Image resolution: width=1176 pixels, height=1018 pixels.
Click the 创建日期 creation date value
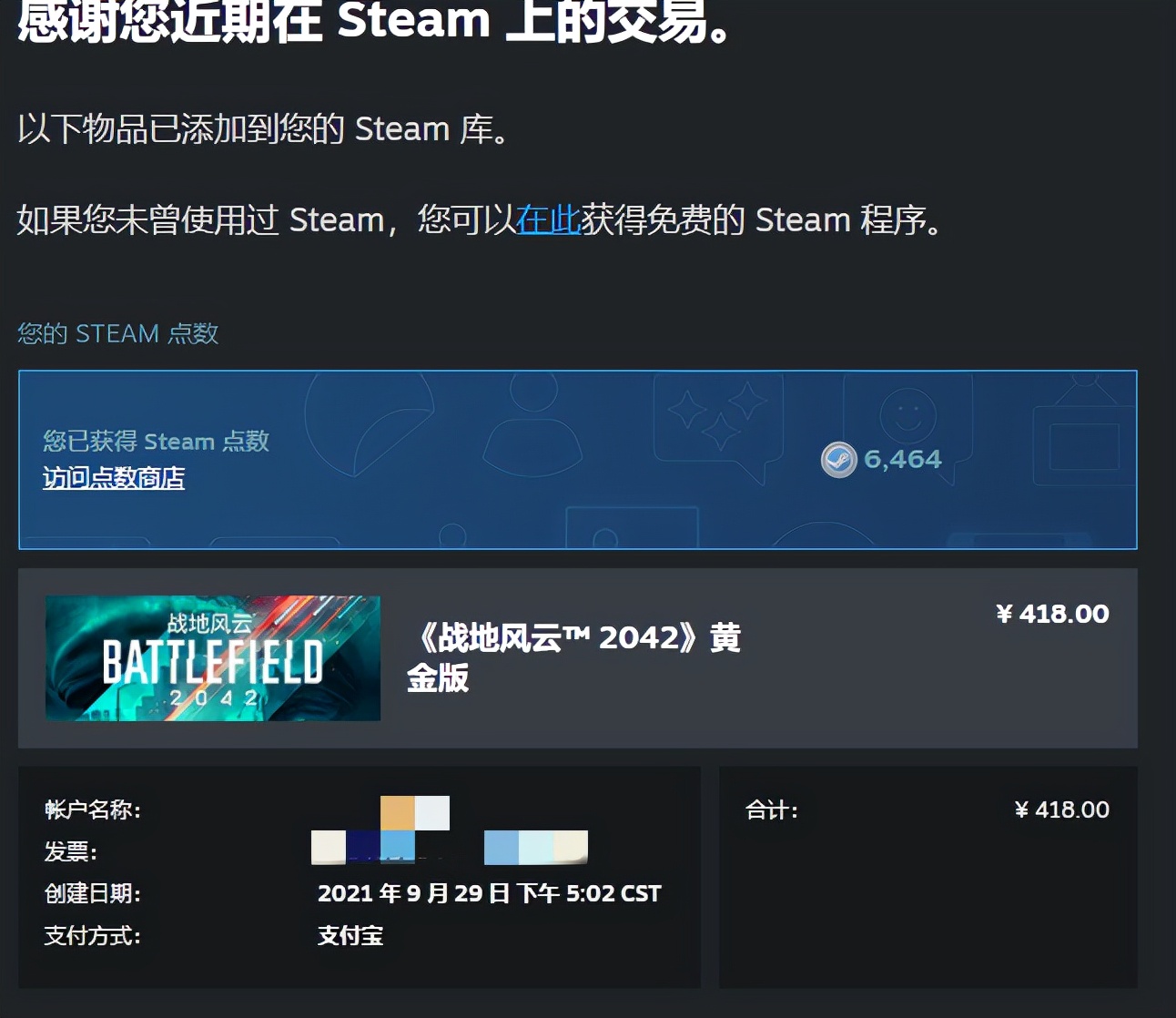(x=490, y=893)
